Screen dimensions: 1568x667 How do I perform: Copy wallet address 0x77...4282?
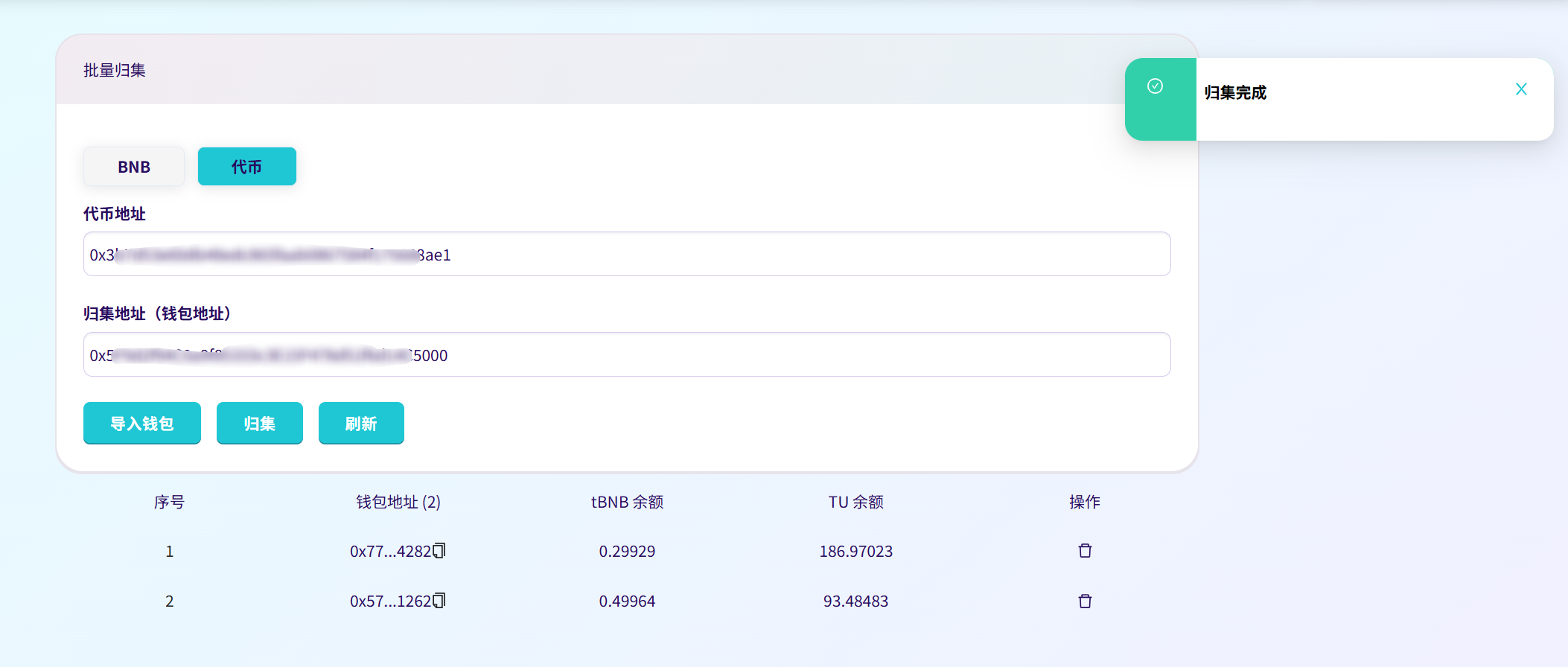(439, 551)
